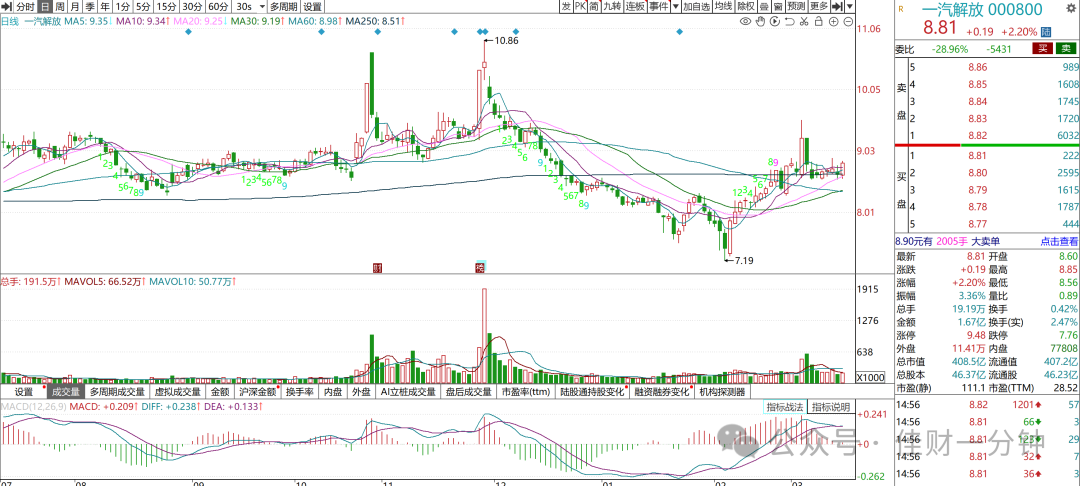Screen dimensions: 1080x486
Task: Click the 叠 overlay icon
Action: pyautogui.click(x=765, y=6)
